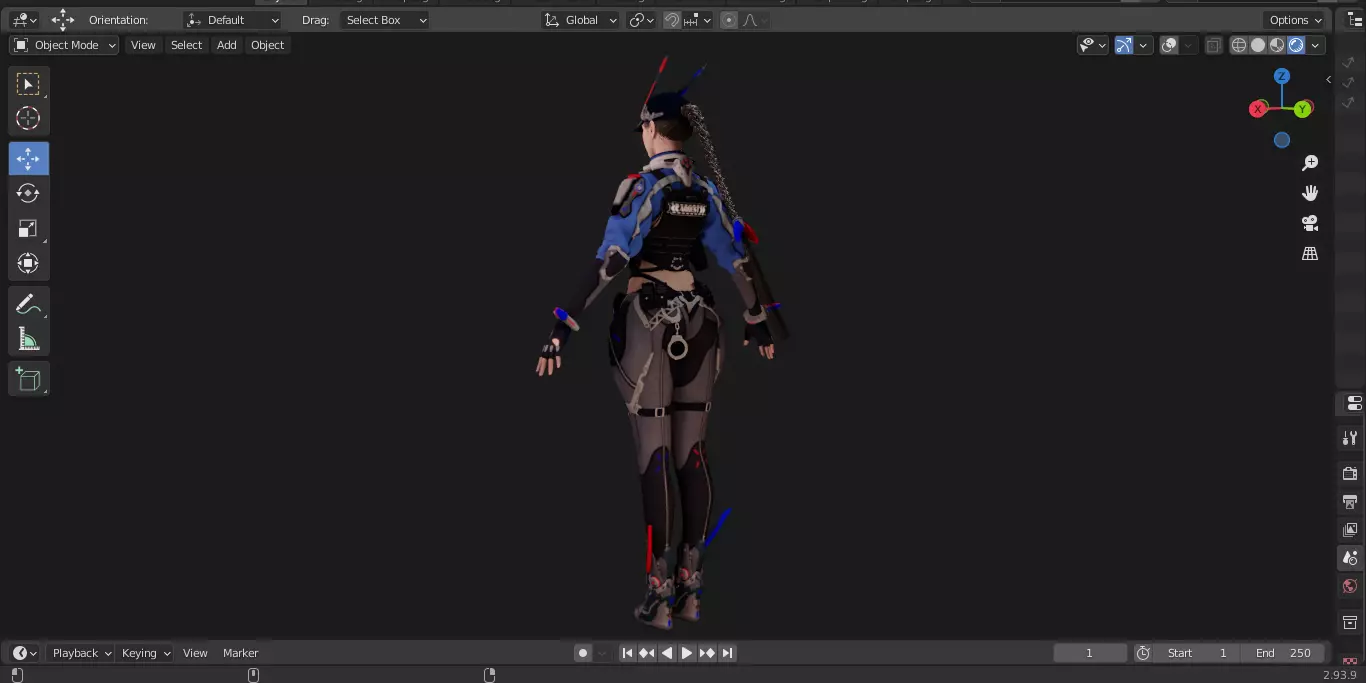
Task: Open the timeline View menu
Action: click(x=195, y=653)
